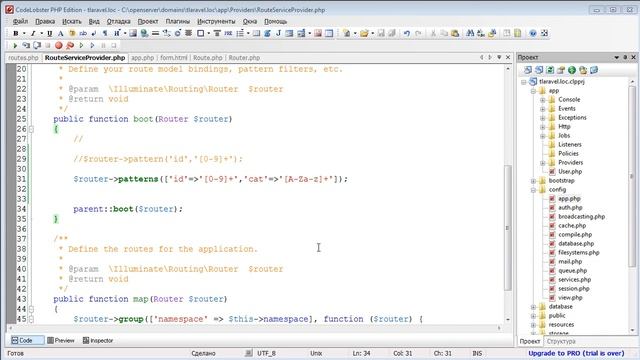The image size is (640, 360).
Task: Click the encoding icon beside UTF_8
Action: click(x=249, y=353)
